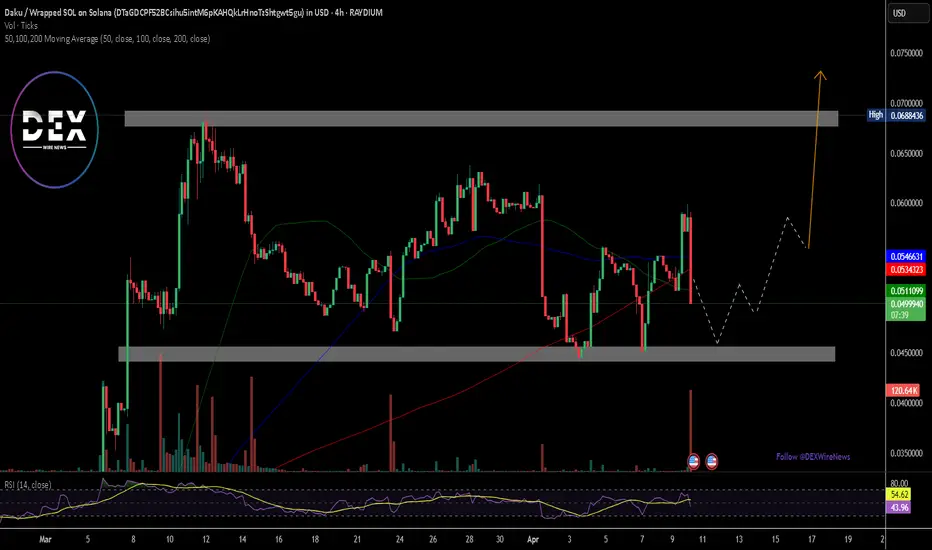Viewport: 932px width, 550px height.
Task: Select the upper gray resistance zone rectangle
Action: pos(481,118)
